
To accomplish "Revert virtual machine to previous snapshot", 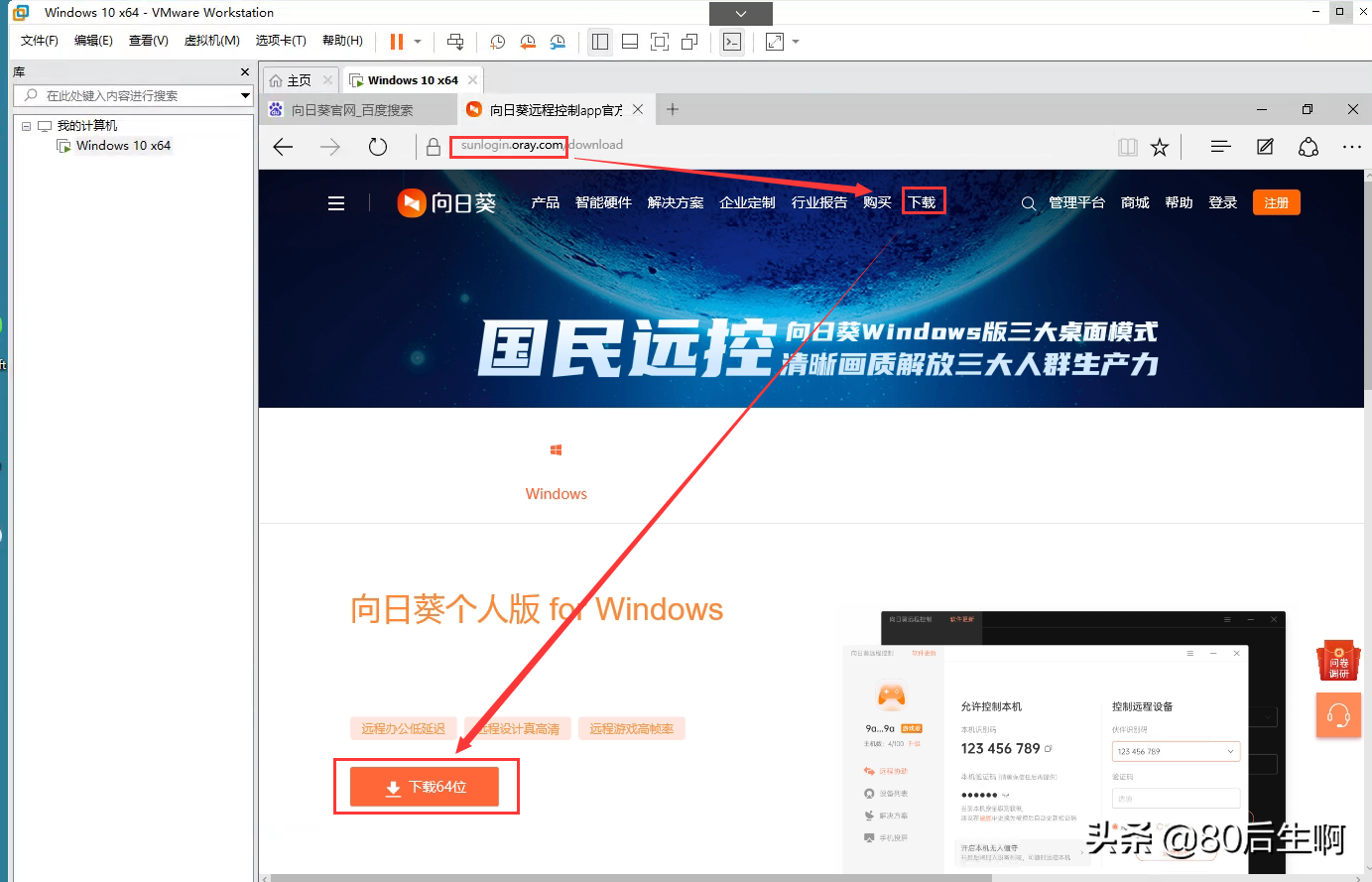I will click(x=528, y=42).
